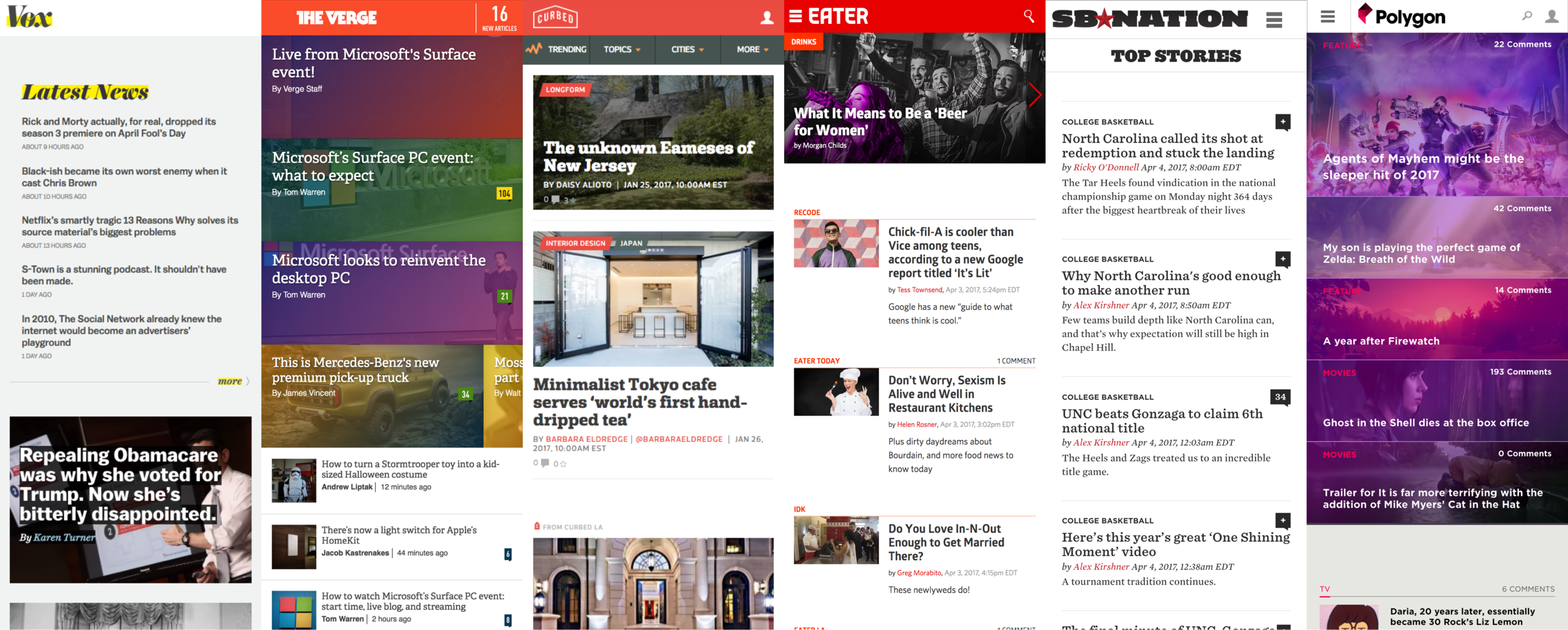The width and height of the screenshot is (1568, 630).
Task: Click the Japan tag on Curbed
Action: (x=631, y=243)
